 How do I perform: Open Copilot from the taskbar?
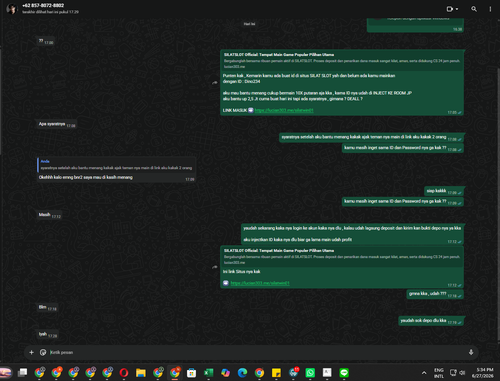(x=225, y=372)
